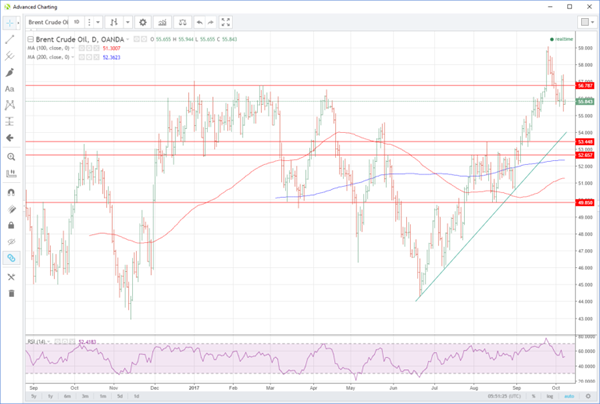Remove drawings with the trash icon

click(x=11, y=293)
